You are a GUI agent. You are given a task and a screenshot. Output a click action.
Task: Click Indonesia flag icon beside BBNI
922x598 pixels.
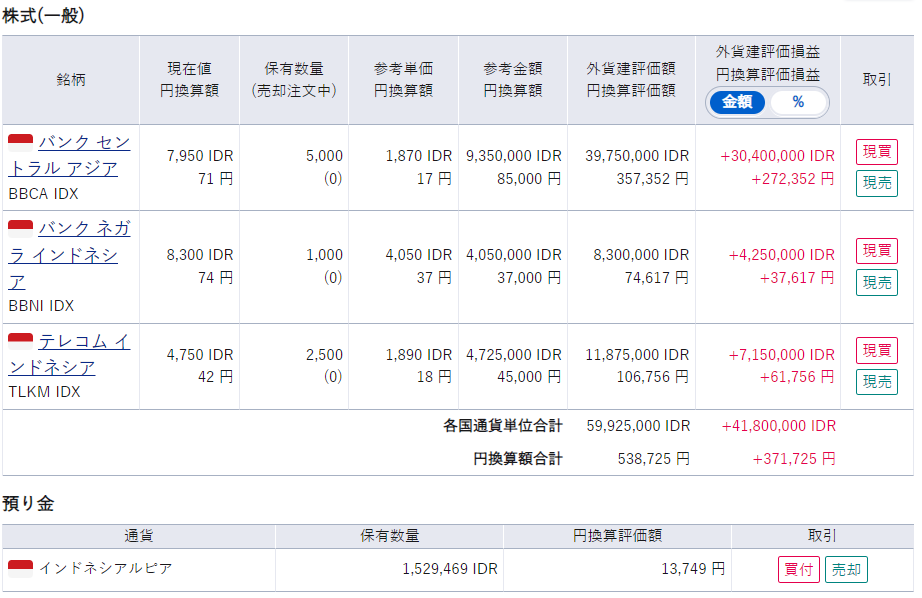click(x=21, y=228)
